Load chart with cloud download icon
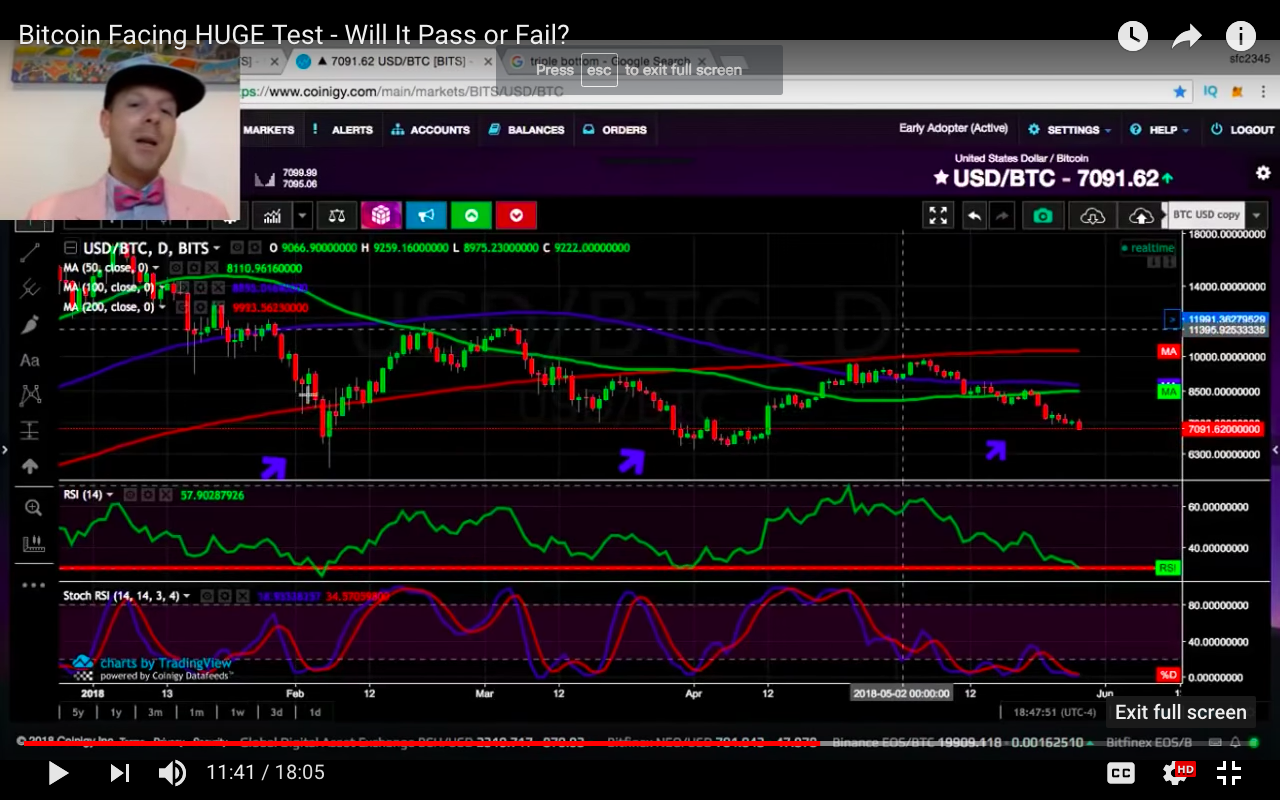1280x800 pixels. click(1092, 215)
